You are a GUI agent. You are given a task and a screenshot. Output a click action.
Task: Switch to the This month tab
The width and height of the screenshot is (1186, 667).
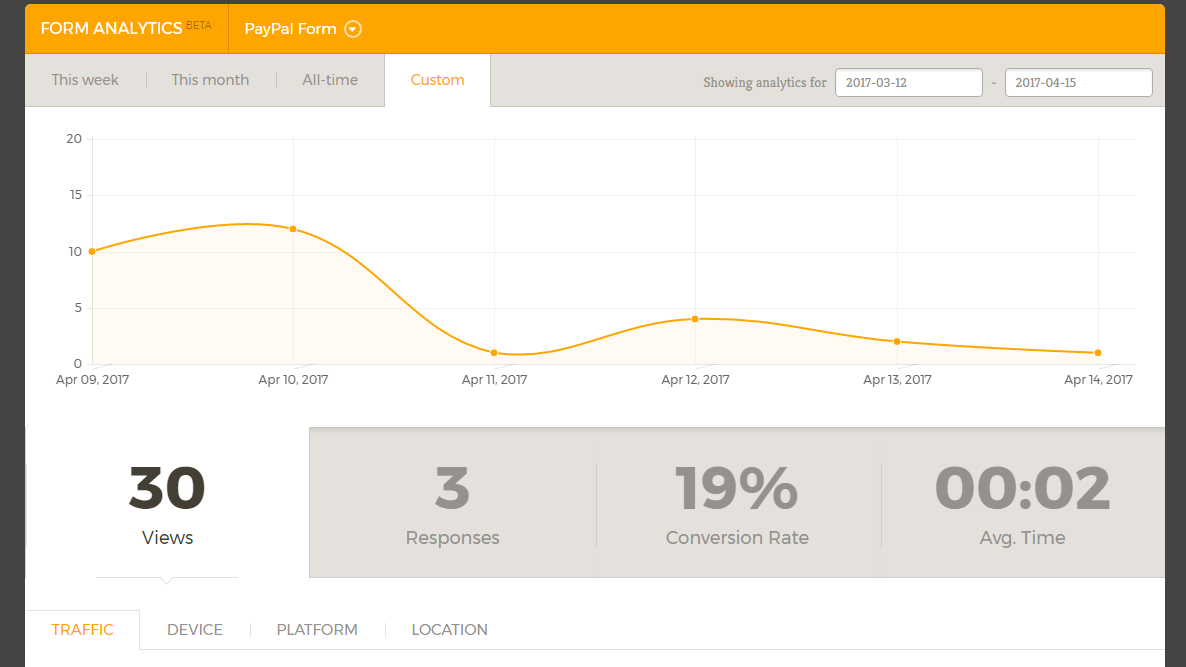point(210,80)
